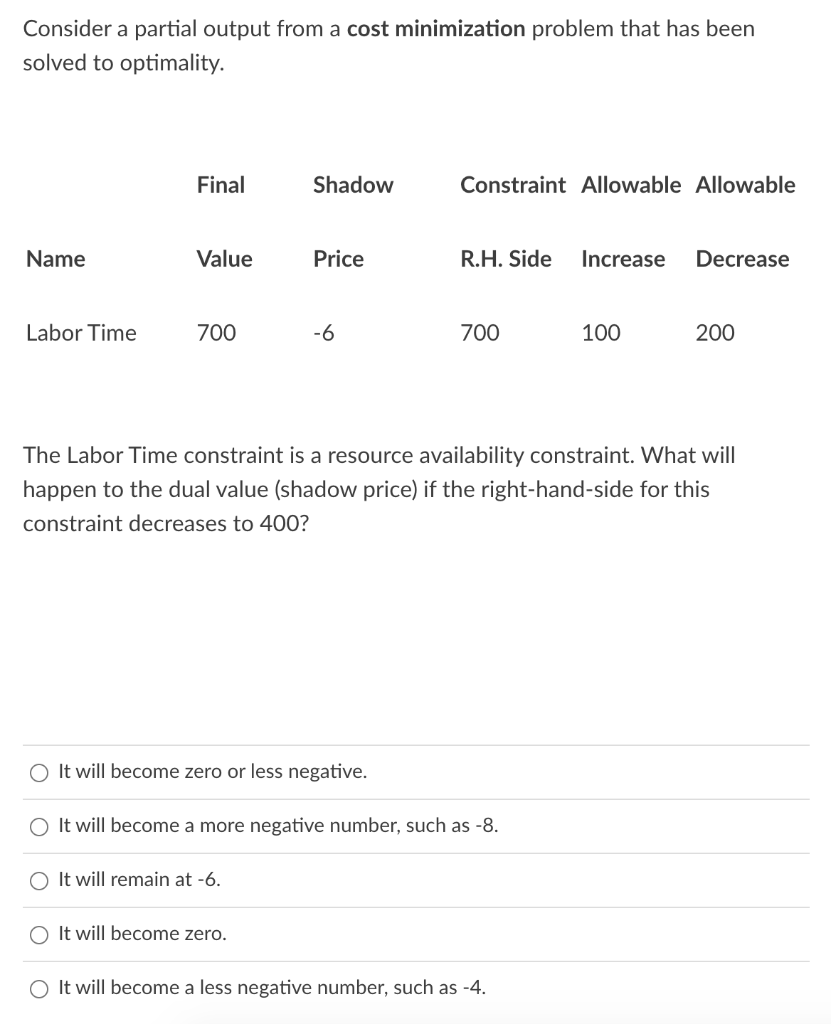Select "It will become zero or less negative" option
Image resolution: width=831 pixels, height=1024 pixels.
210,771
